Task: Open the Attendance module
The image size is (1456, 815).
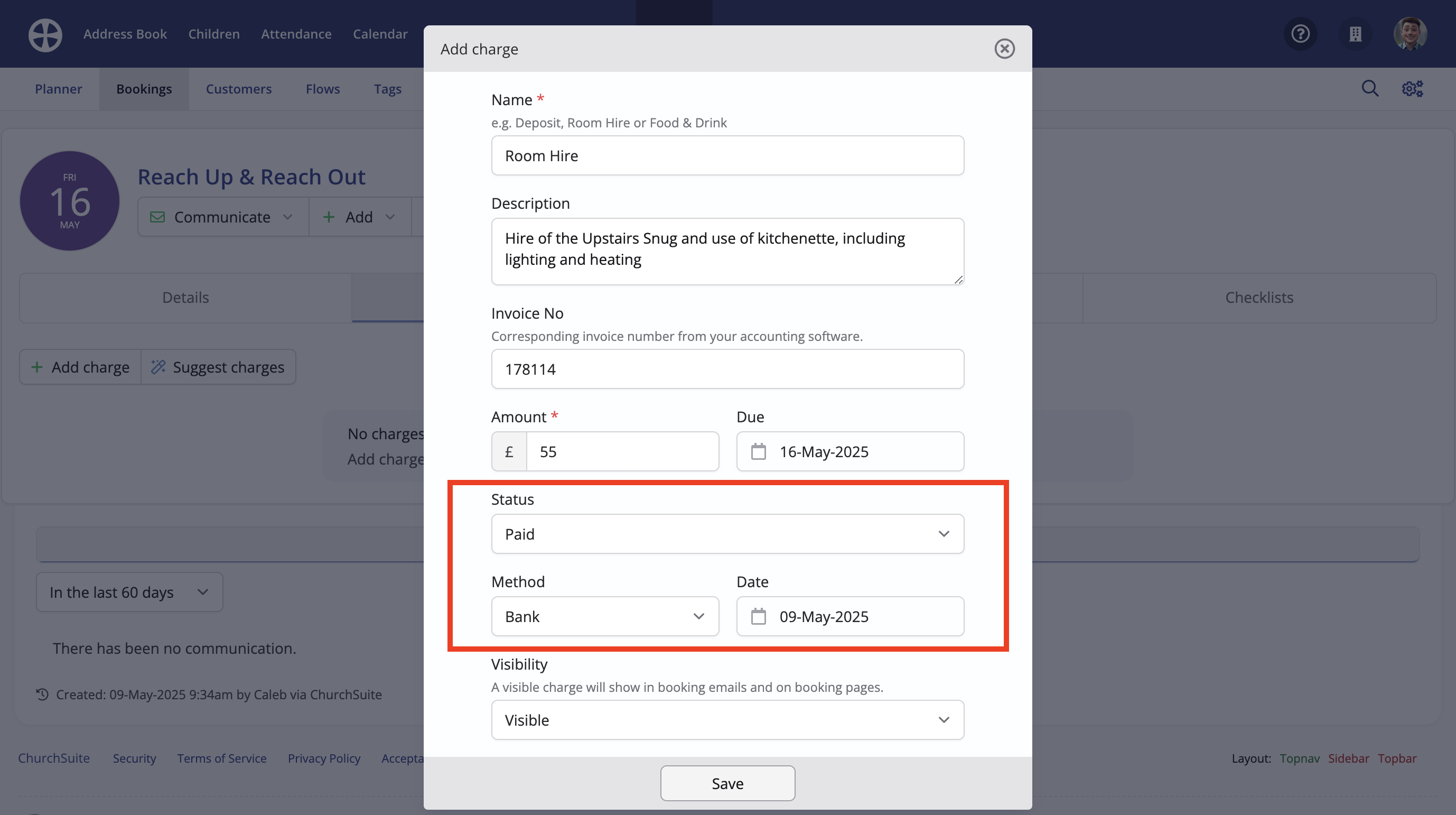Action: [x=296, y=34]
